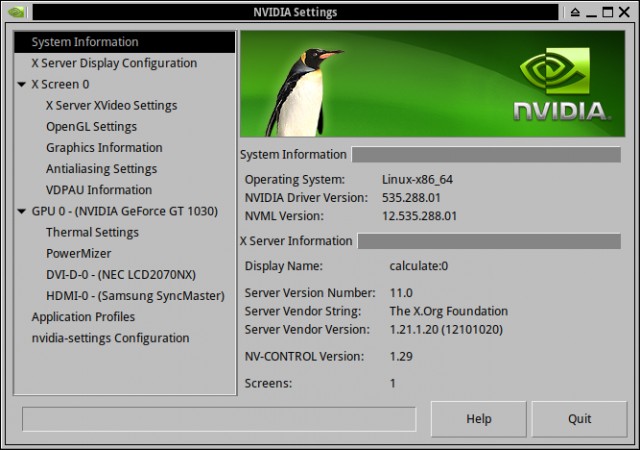
Task: Show Graphics Information page
Action: [x=104, y=148]
